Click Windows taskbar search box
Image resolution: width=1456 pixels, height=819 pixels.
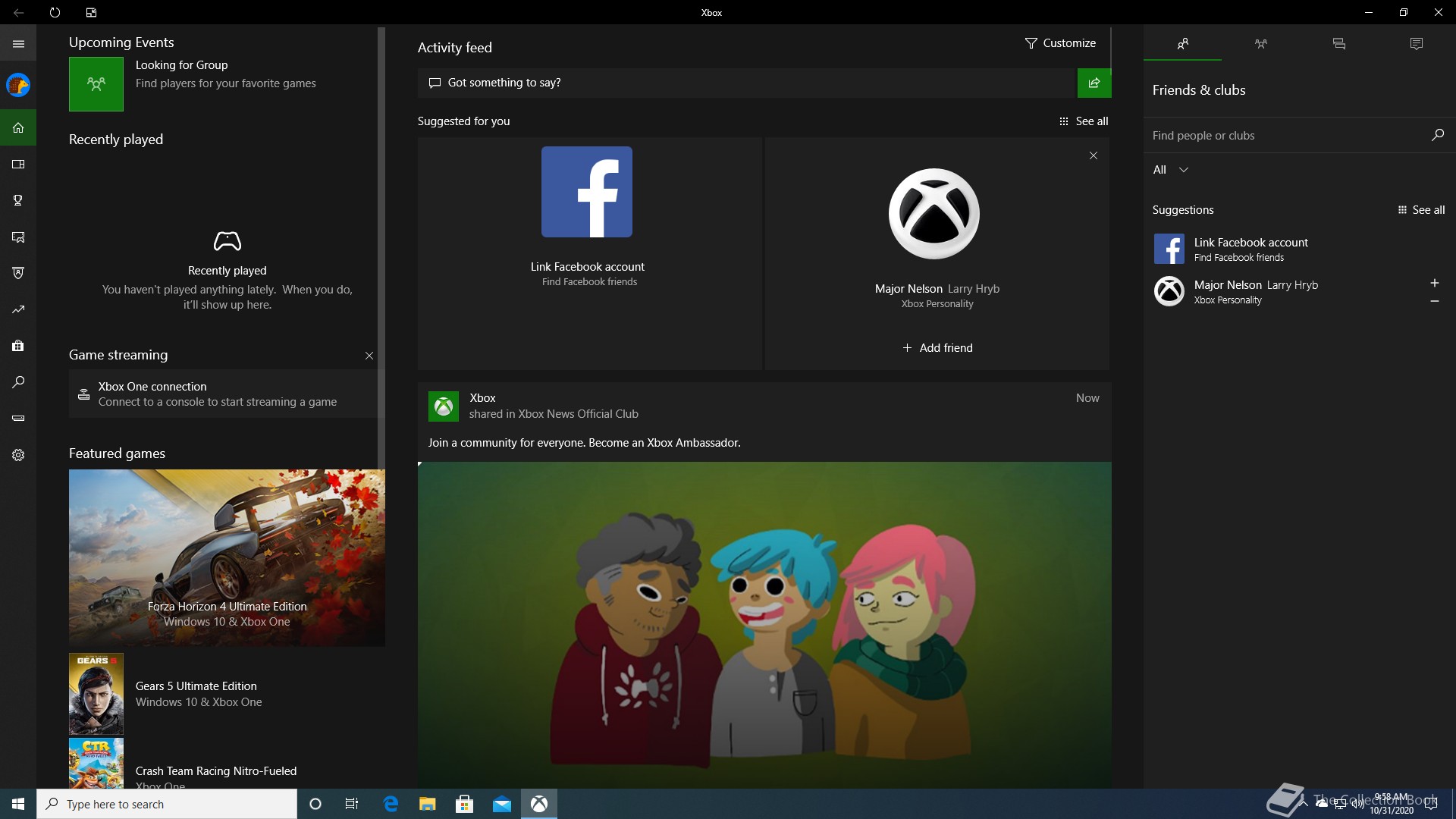click(167, 804)
